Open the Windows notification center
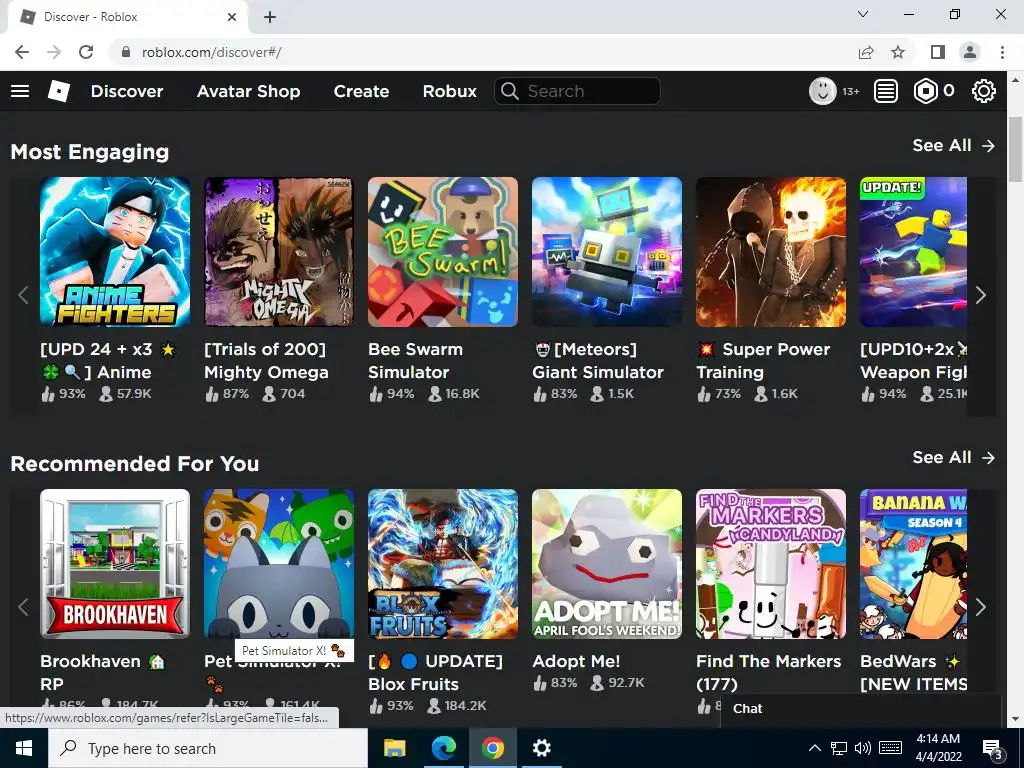This screenshot has width=1024, height=768. (x=993, y=748)
